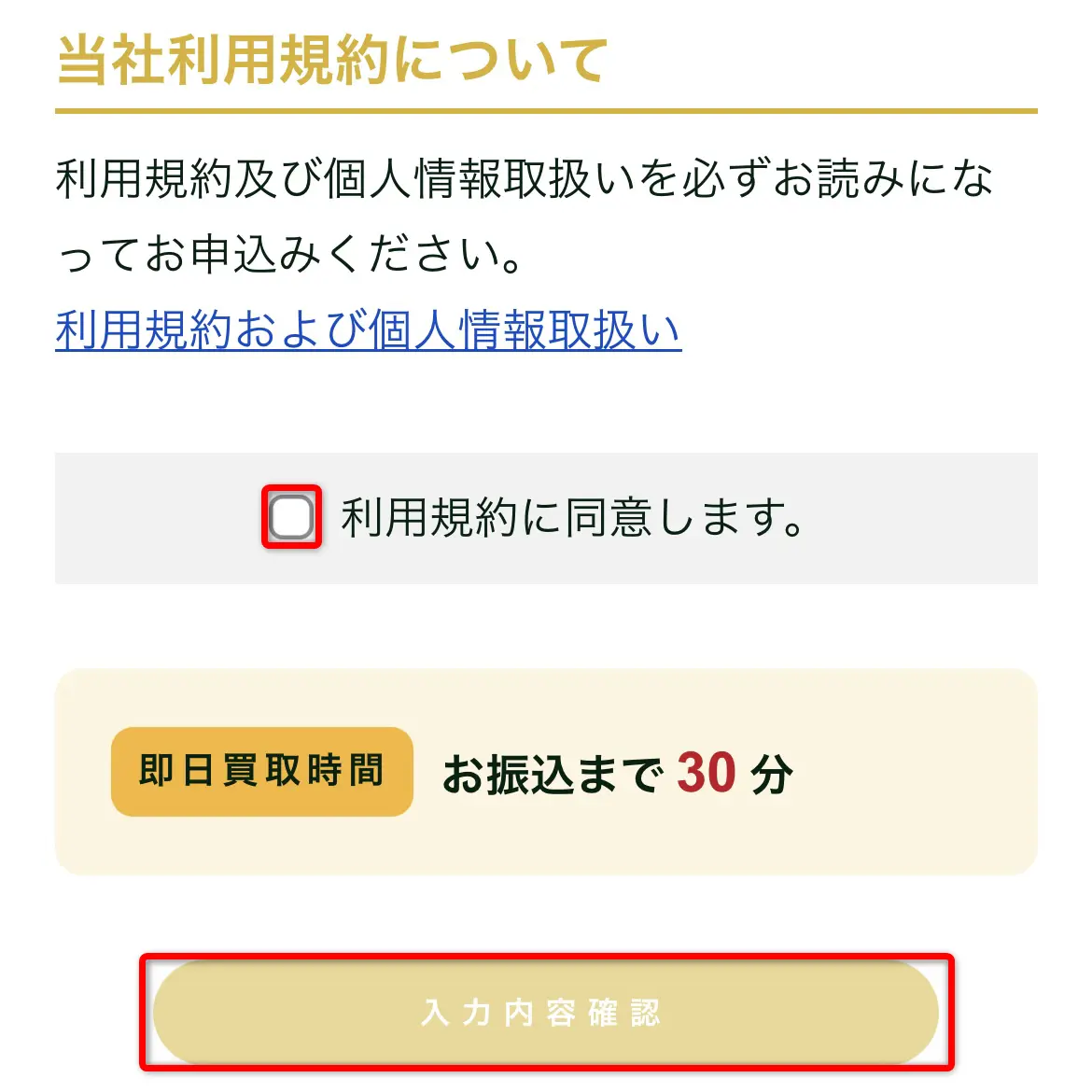This screenshot has width=1092, height=1092.
Task: Click the red number 30
Action: point(707,773)
